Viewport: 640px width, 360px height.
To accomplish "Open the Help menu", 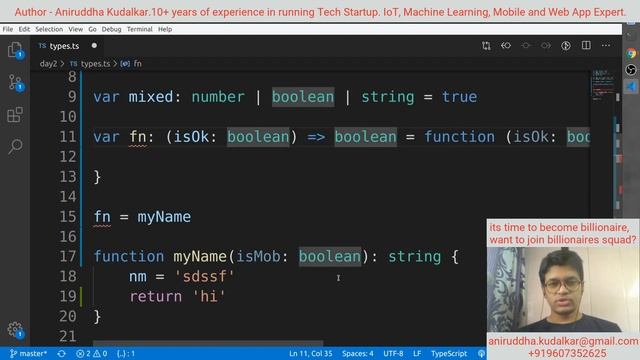I will (x=165, y=29).
